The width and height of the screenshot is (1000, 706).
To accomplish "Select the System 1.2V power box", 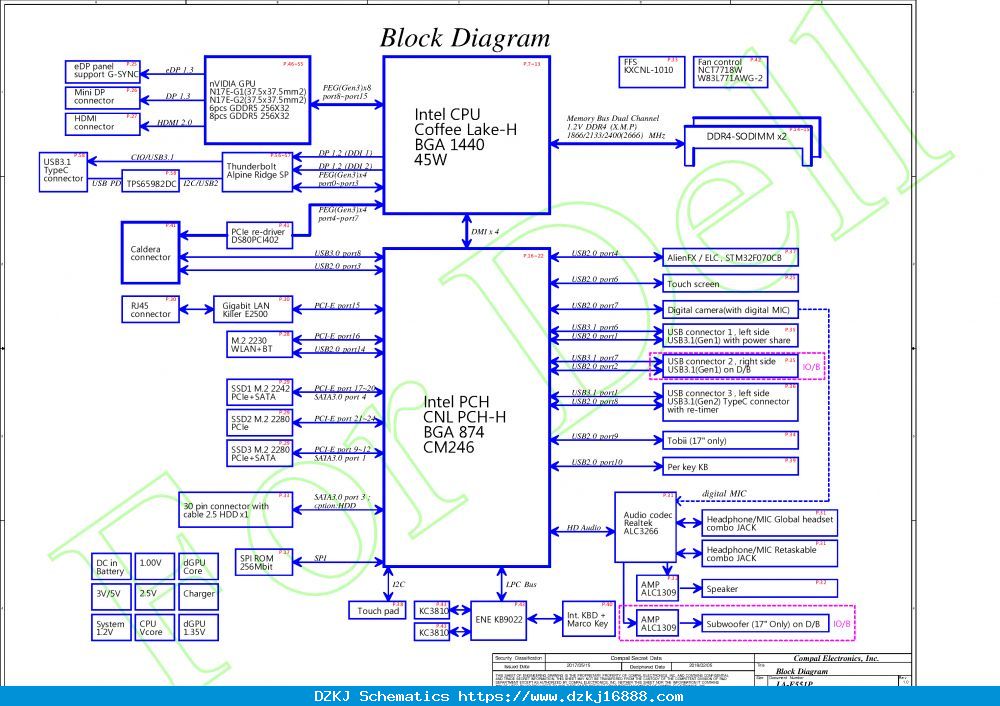I will 111,627.
